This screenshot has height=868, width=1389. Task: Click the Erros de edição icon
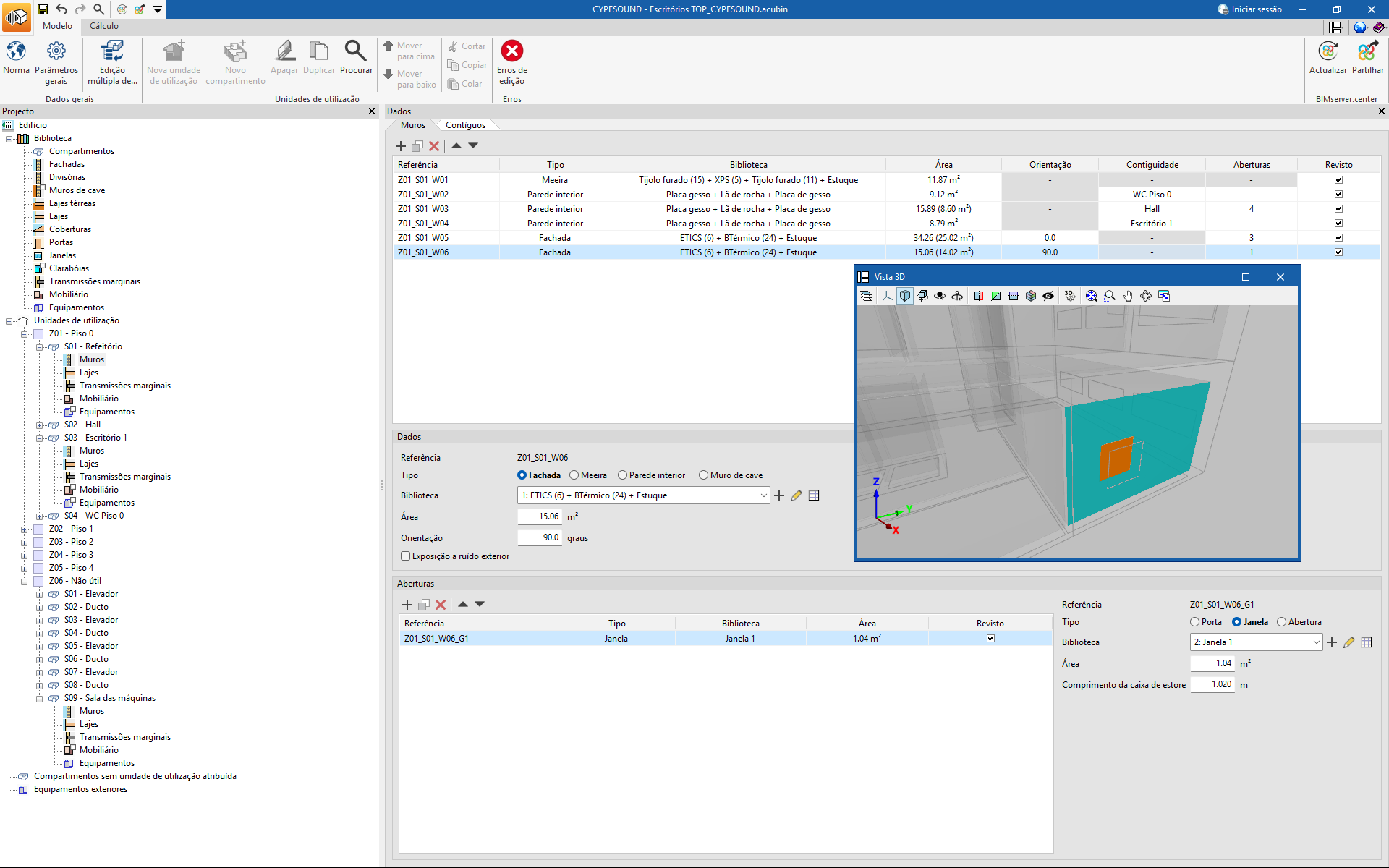click(x=511, y=52)
